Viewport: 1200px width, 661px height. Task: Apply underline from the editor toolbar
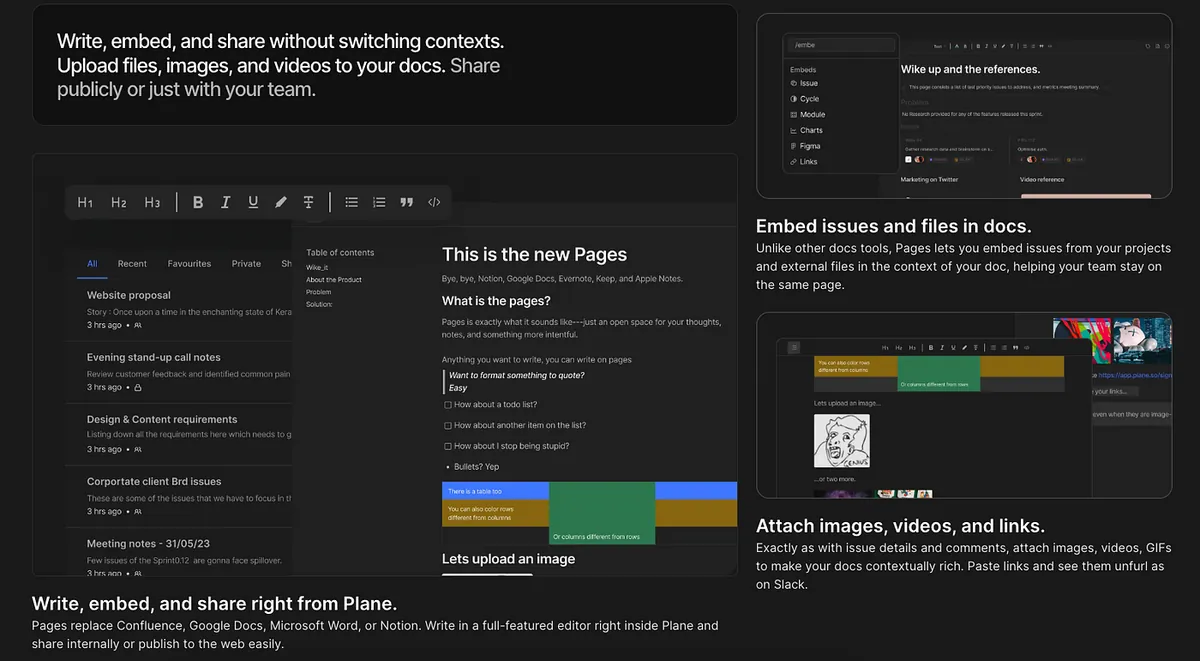click(x=253, y=202)
